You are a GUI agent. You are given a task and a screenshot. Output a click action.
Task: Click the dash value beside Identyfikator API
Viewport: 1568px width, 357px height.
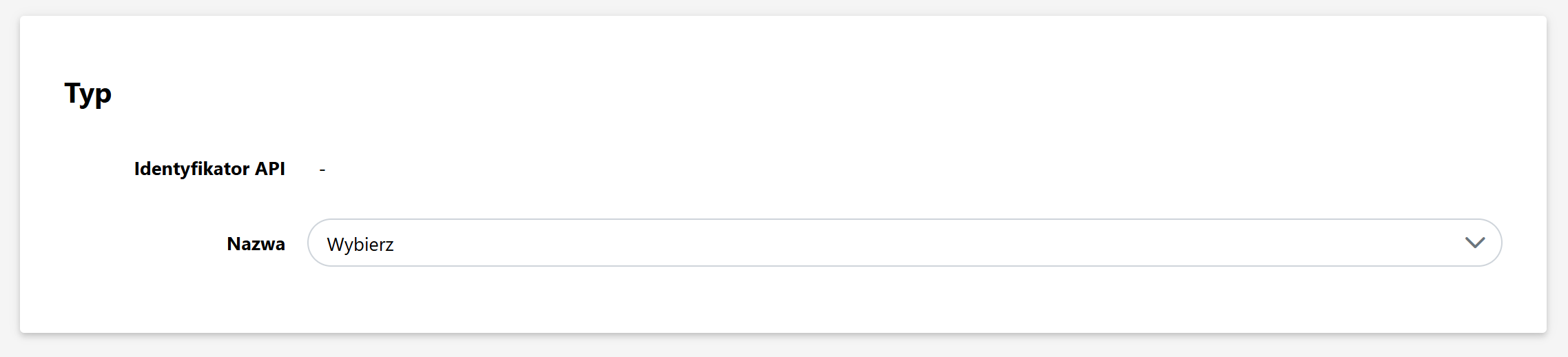(322, 169)
